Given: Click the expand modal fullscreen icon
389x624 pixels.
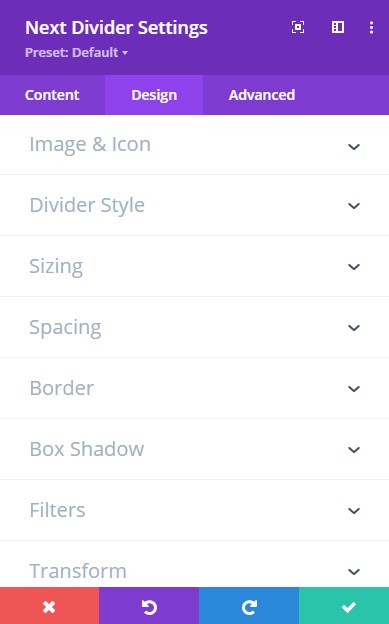Looking at the screenshot, I should tap(298, 27).
